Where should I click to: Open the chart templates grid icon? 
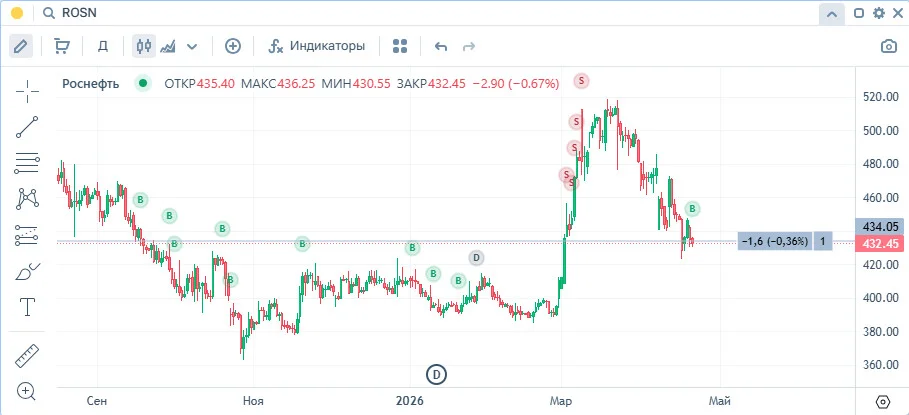coord(400,46)
